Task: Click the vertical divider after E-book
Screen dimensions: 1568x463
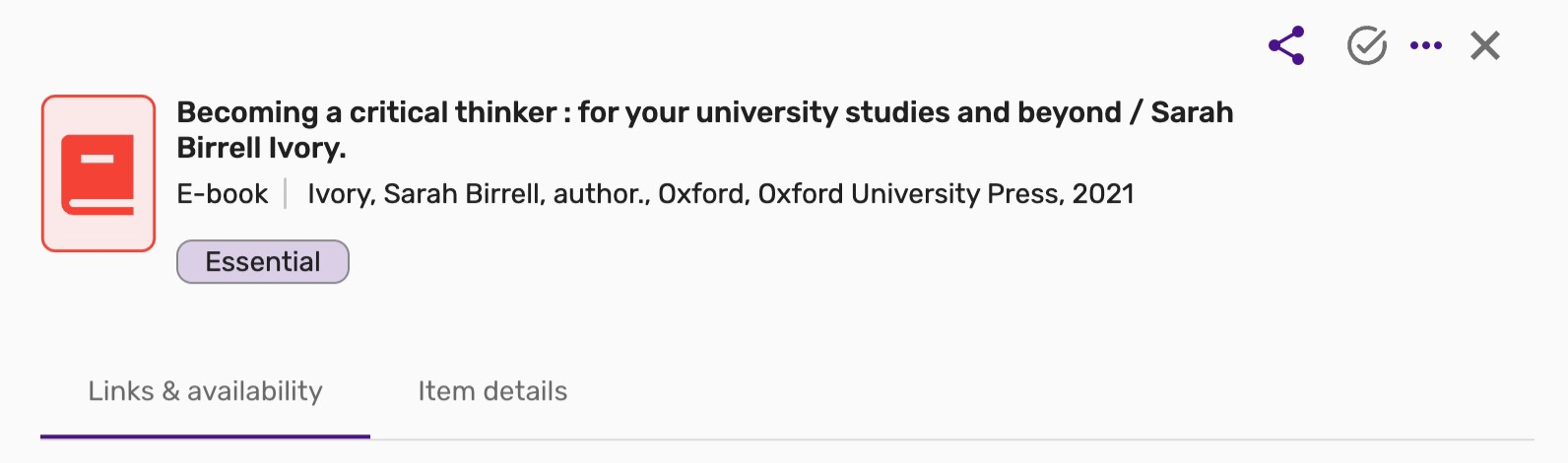Action: (286, 194)
